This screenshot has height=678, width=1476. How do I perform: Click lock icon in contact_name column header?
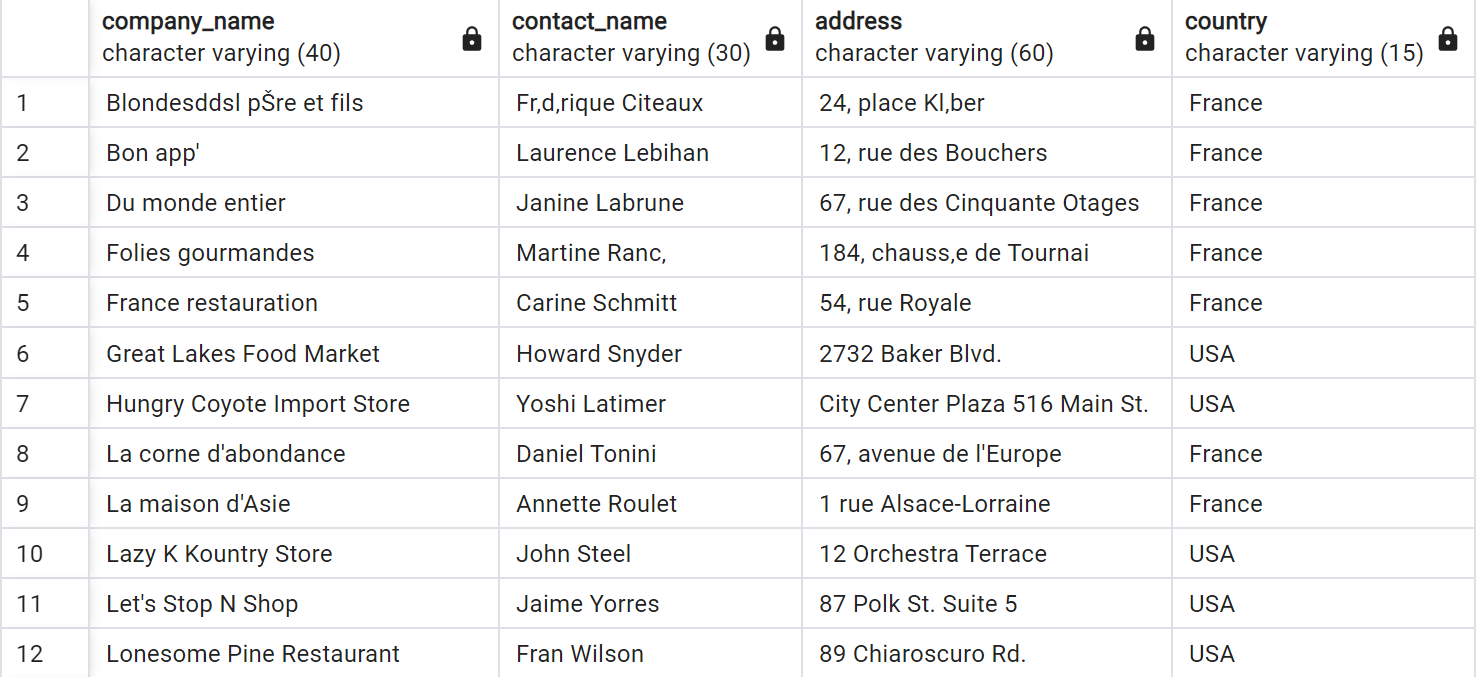(775, 39)
